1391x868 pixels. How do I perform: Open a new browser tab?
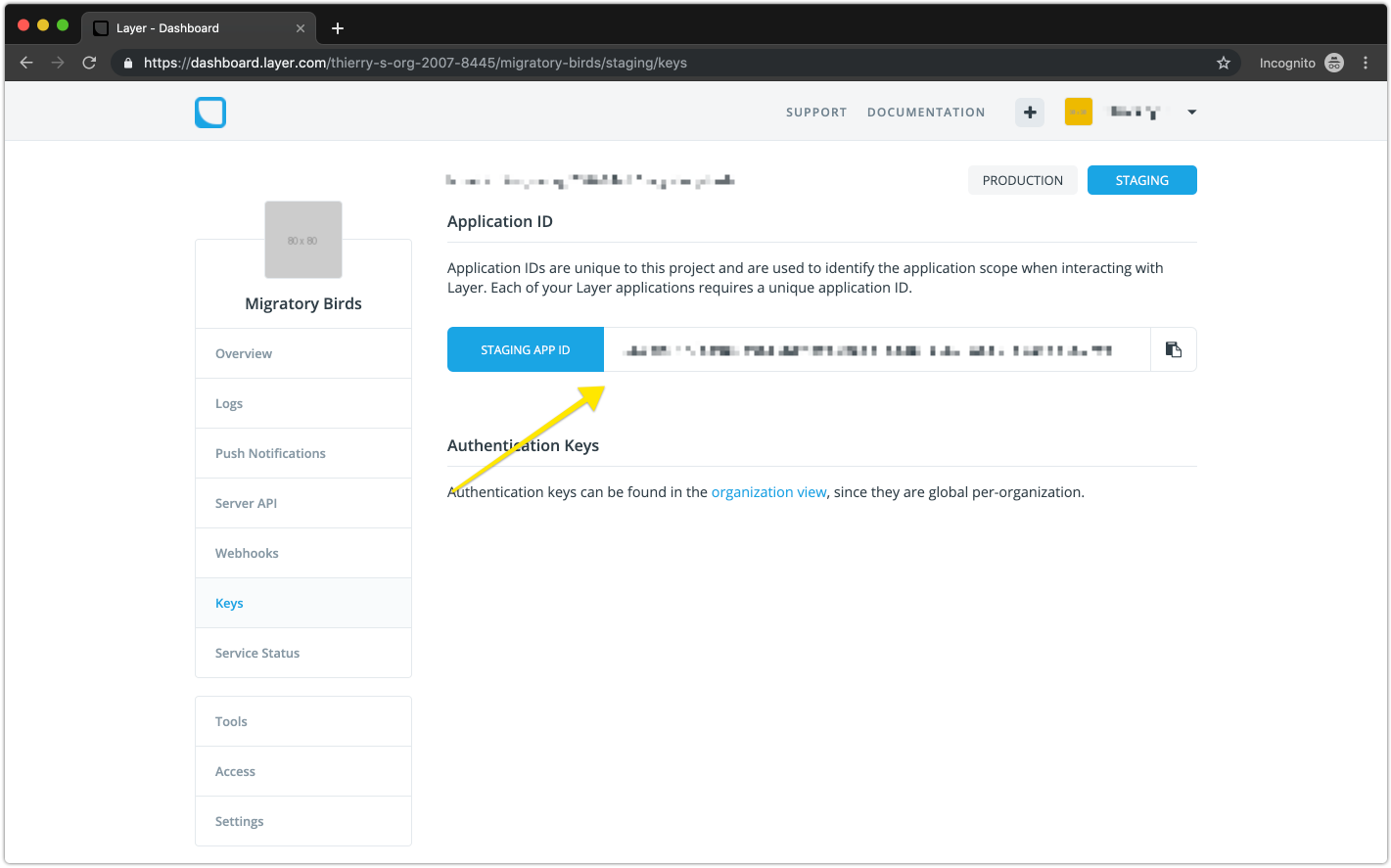click(x=338, y=28)
